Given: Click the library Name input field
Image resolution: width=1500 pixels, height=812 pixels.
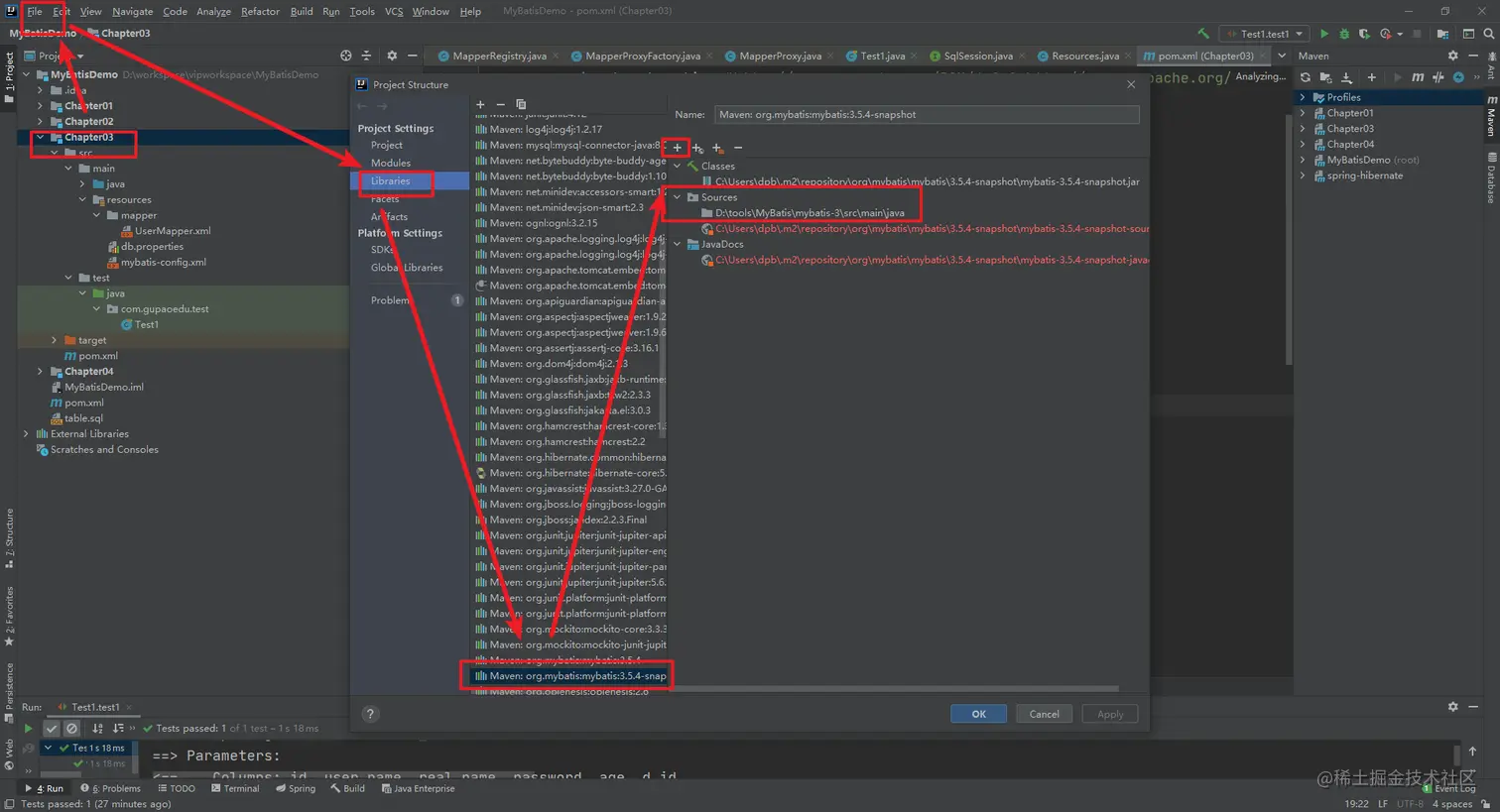Looking at the screenshot, I should pos(927,115).
